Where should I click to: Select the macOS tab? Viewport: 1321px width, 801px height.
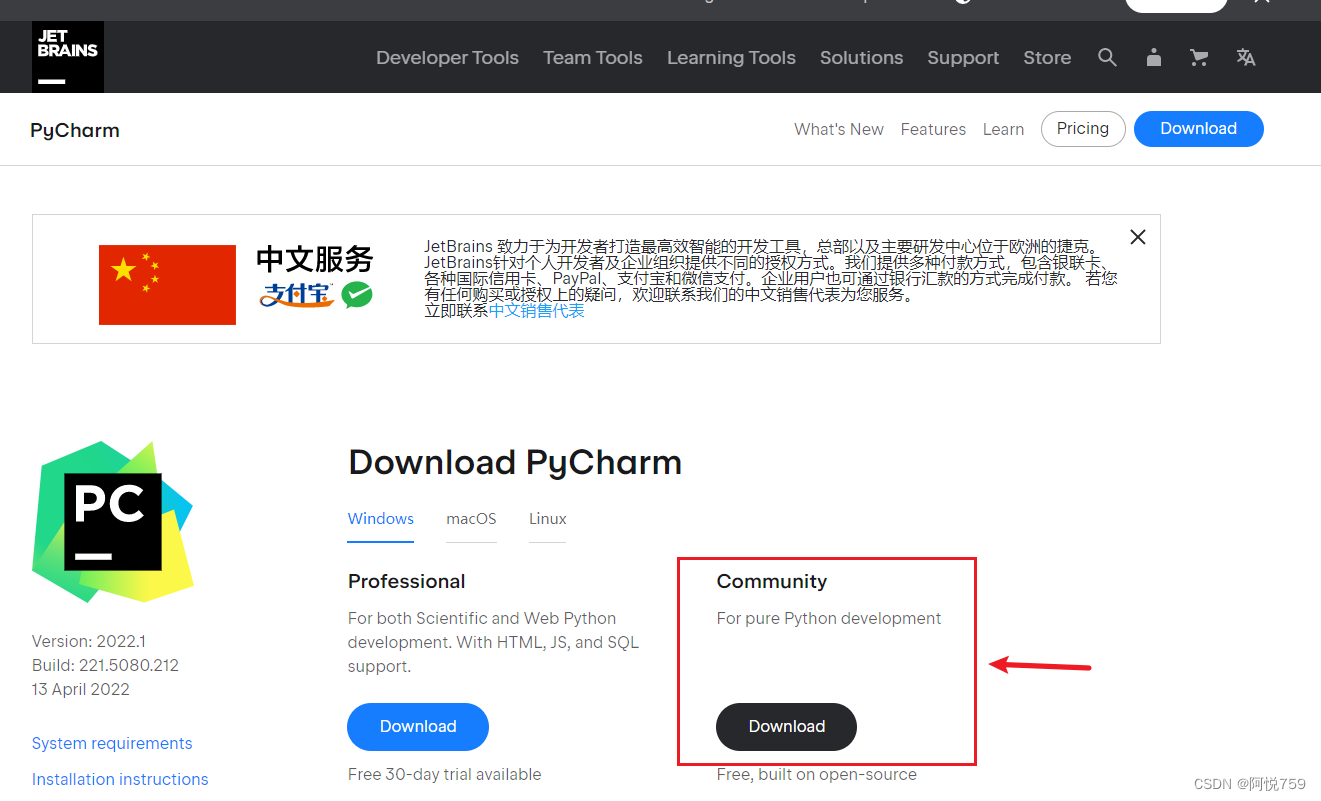(471, 519)
